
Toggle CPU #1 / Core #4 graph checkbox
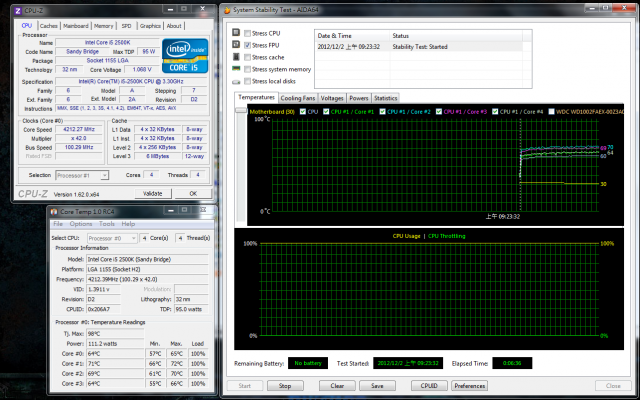[495, 111]
